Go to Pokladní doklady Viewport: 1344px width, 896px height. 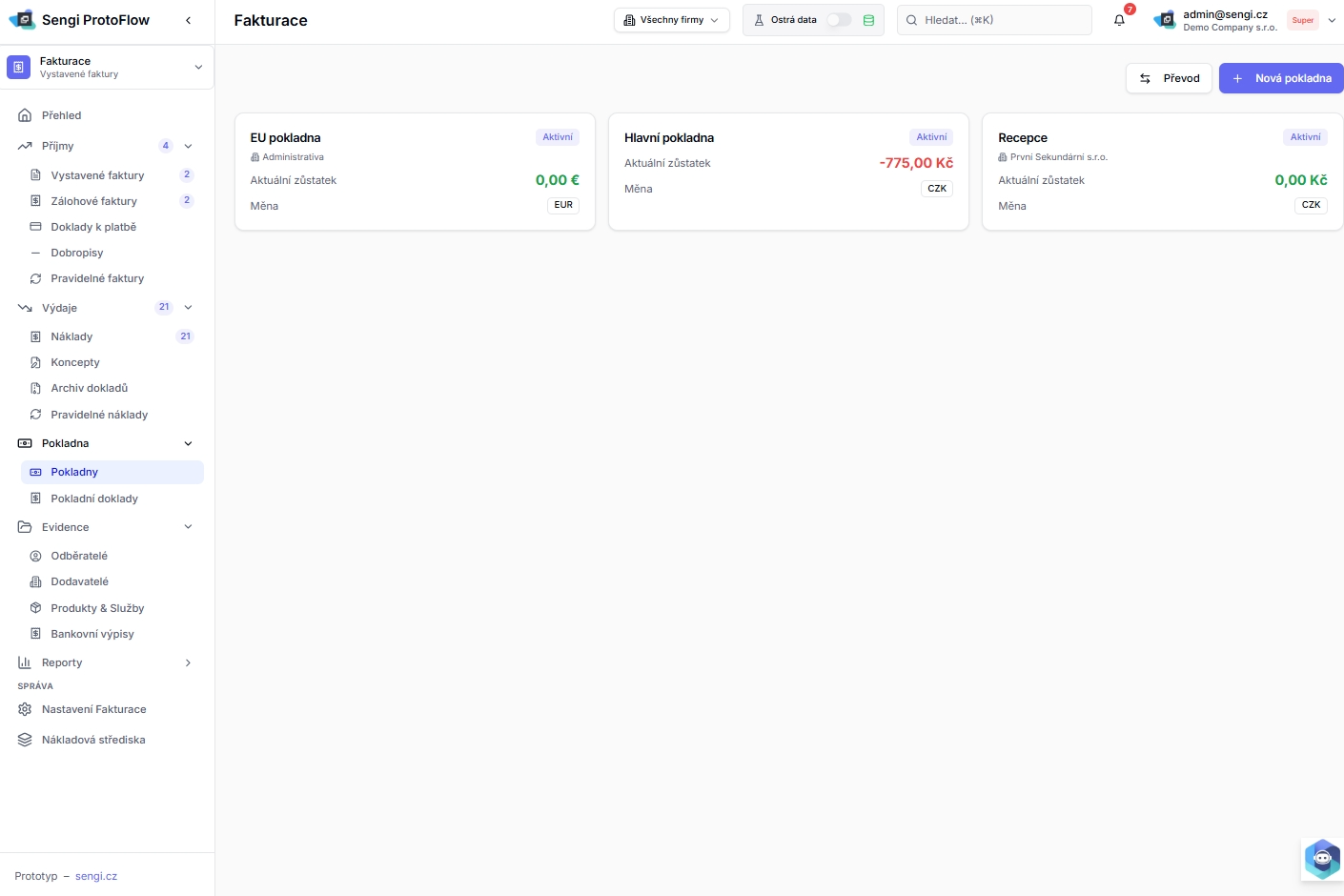pyautogui.click(x=94, y=499)
